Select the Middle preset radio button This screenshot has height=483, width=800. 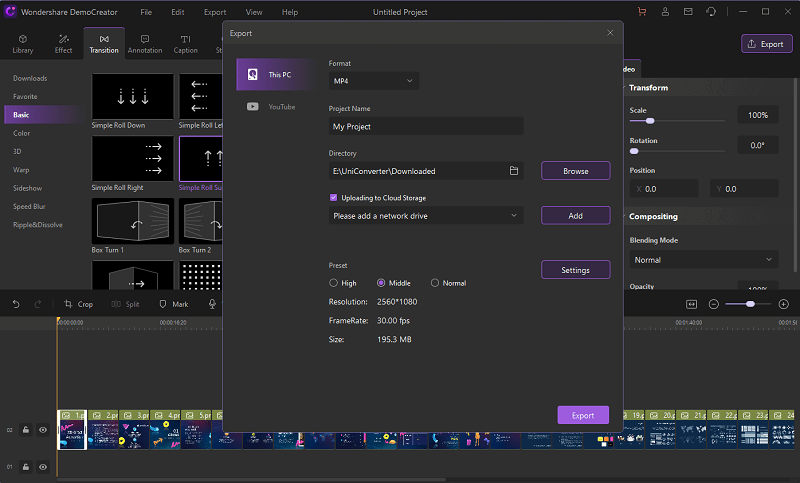point(381,283)
